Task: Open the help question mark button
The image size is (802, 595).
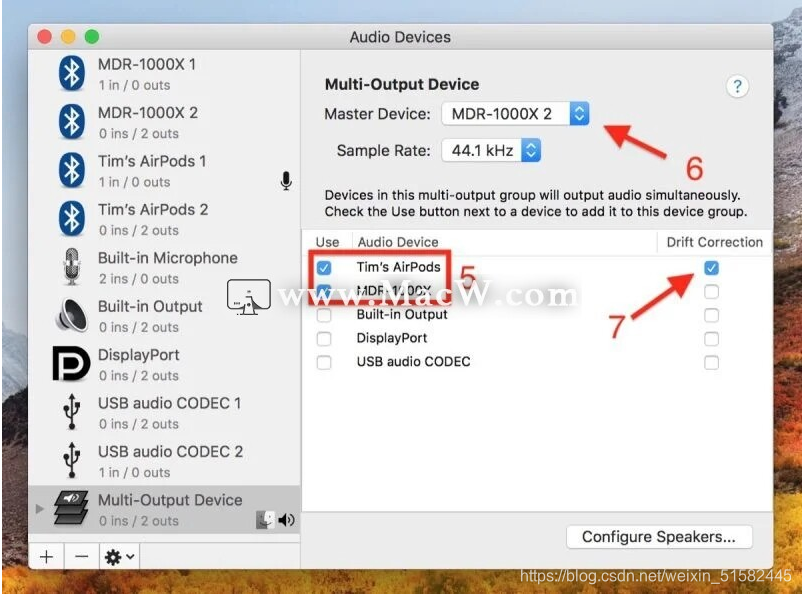Action: 737,86
